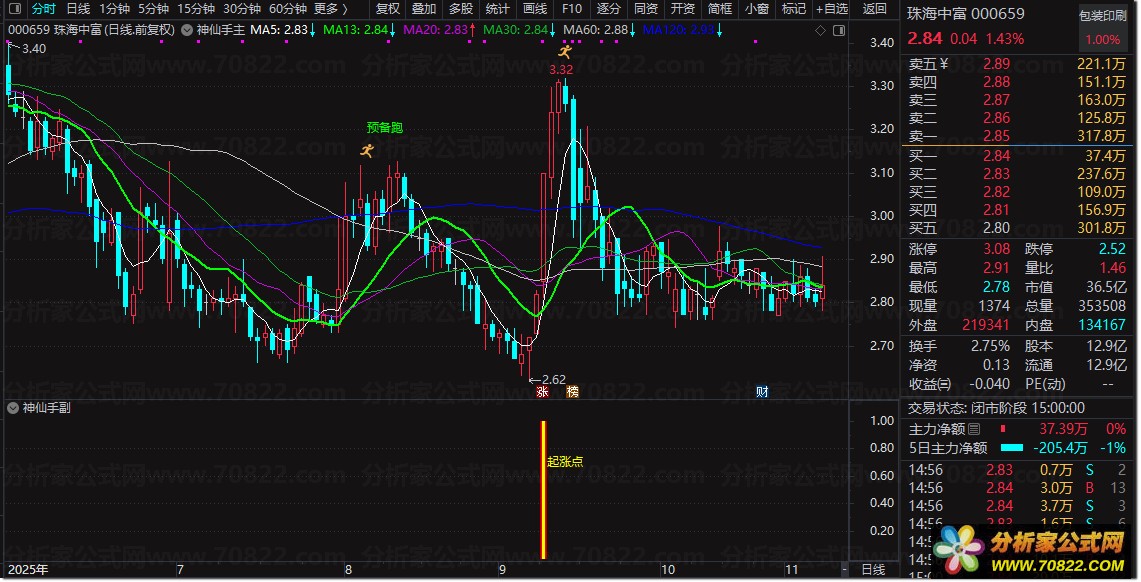The height and width of the screenshot is (582, 1141).
Task: Click the 主力净额 detail icon
Action: [x=974, y=429]
